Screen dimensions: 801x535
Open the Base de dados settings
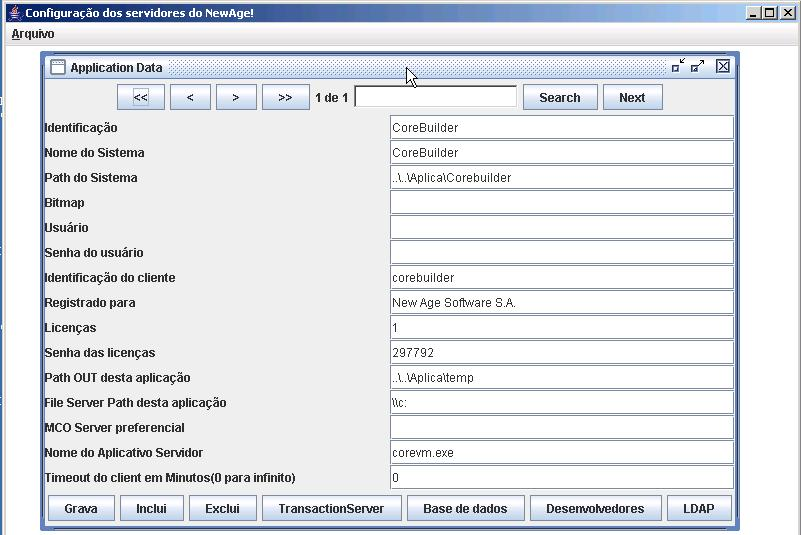point(465,508)
